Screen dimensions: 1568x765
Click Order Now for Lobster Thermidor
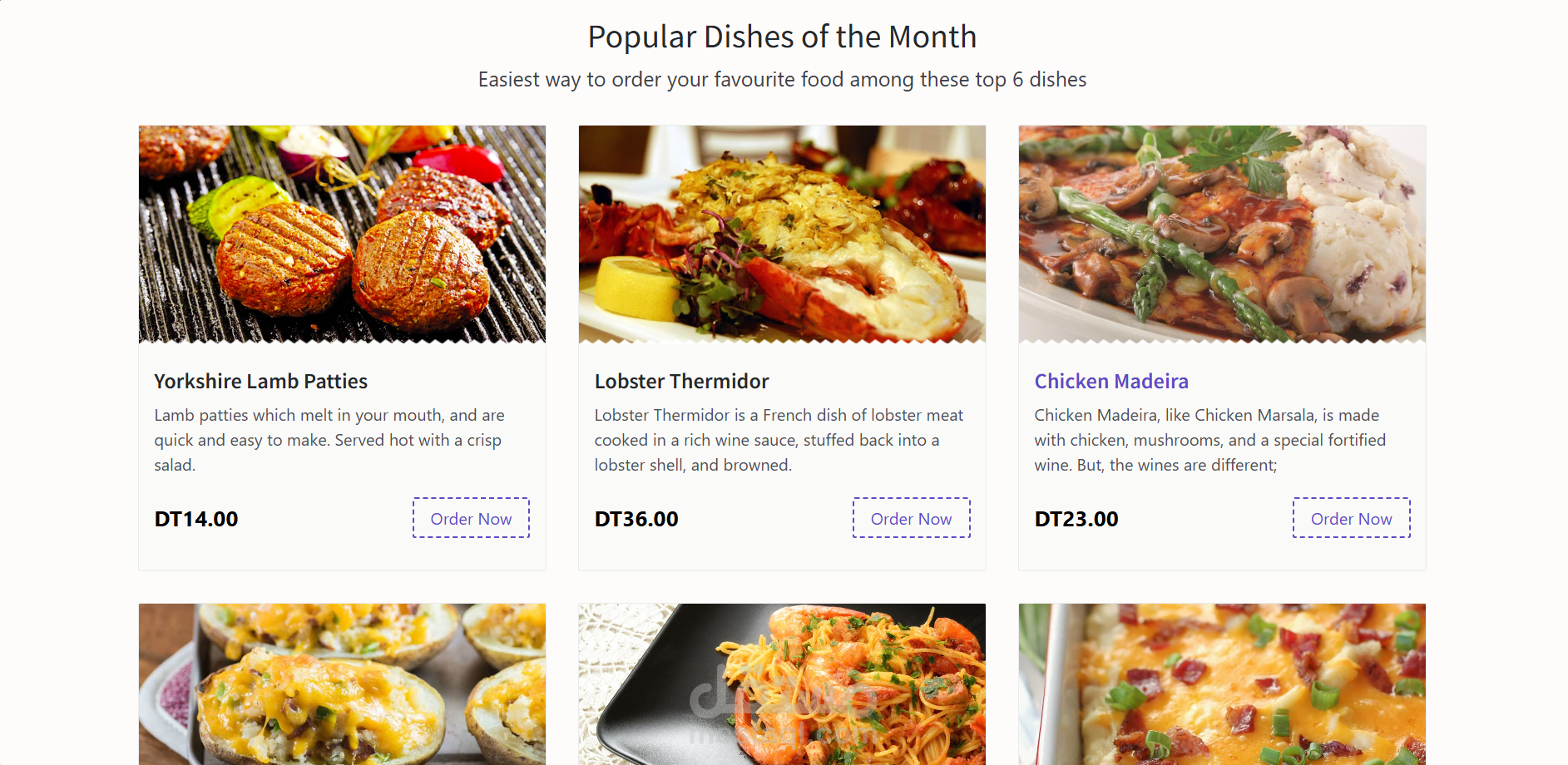(911, 518)
